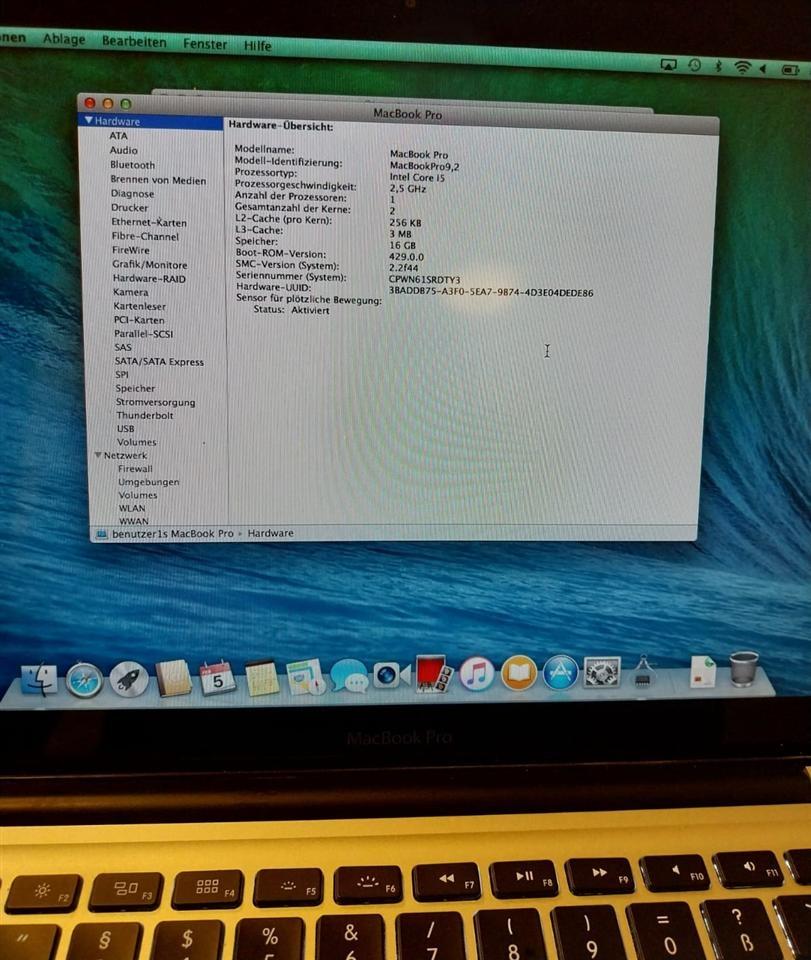Select SAS in sidebar
The image size is (811, 960).
coord(122,347)
